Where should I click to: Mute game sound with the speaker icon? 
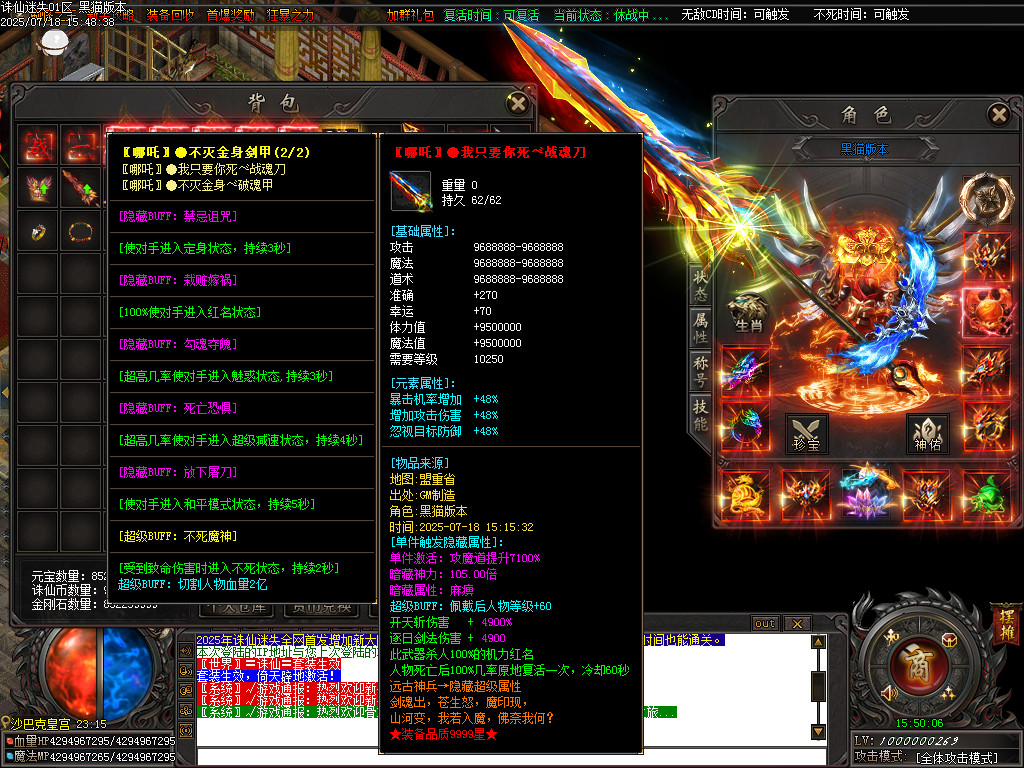[x=889, y=692]
